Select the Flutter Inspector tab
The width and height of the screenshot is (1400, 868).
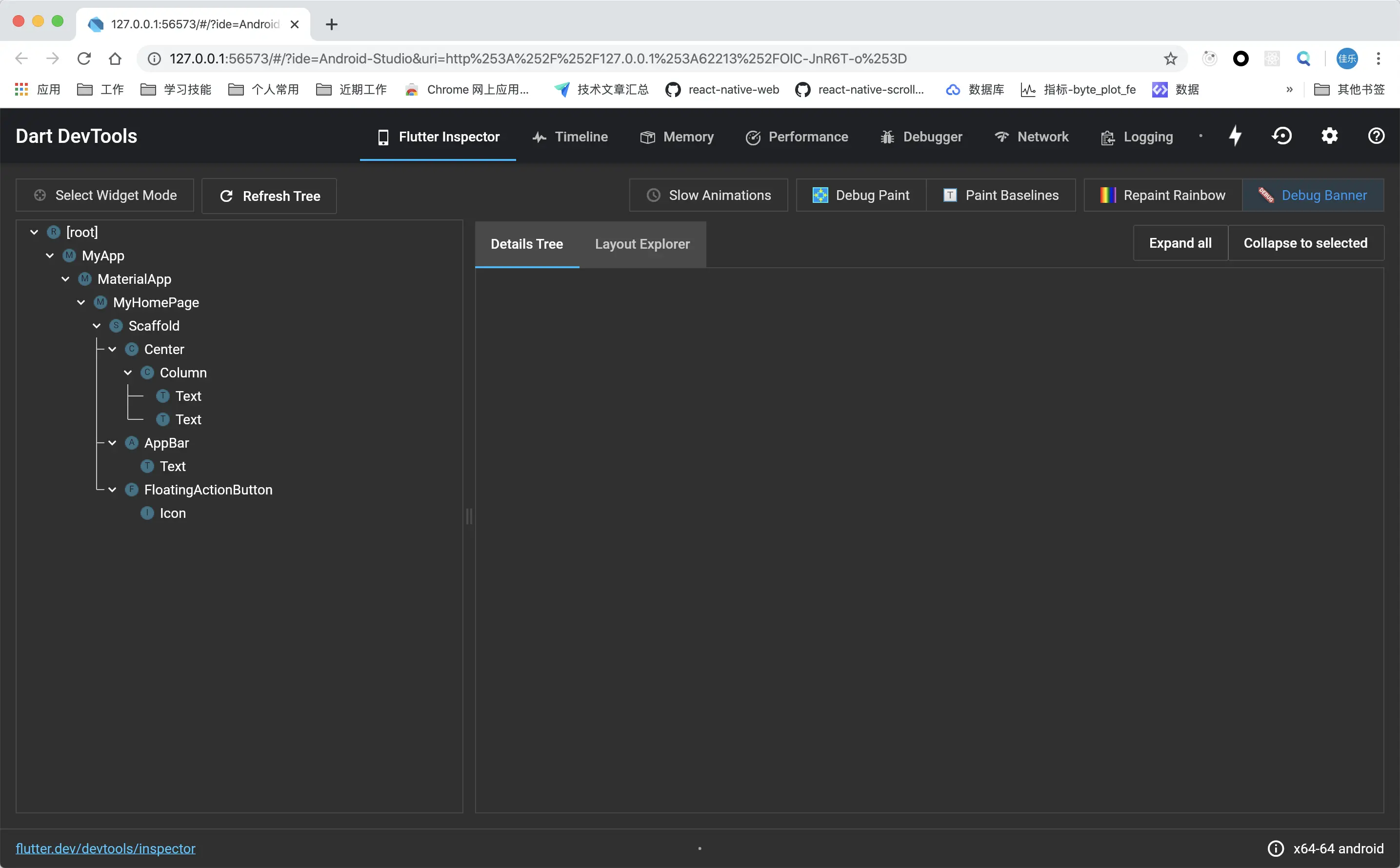pos(438,137)
